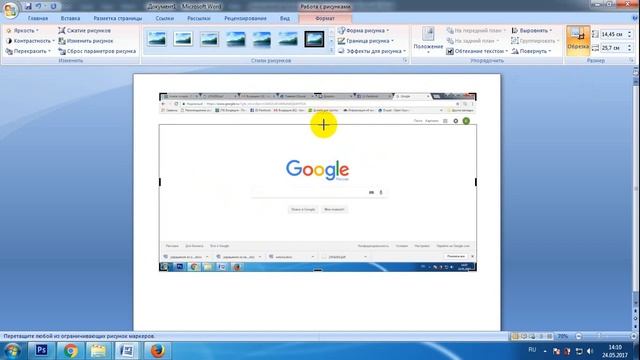Image resolution: width=640 pixels, height=360 pixels.
Task: Click Сжатие рисунков (Compress Pictures)
Action: (x=84, y=31)
